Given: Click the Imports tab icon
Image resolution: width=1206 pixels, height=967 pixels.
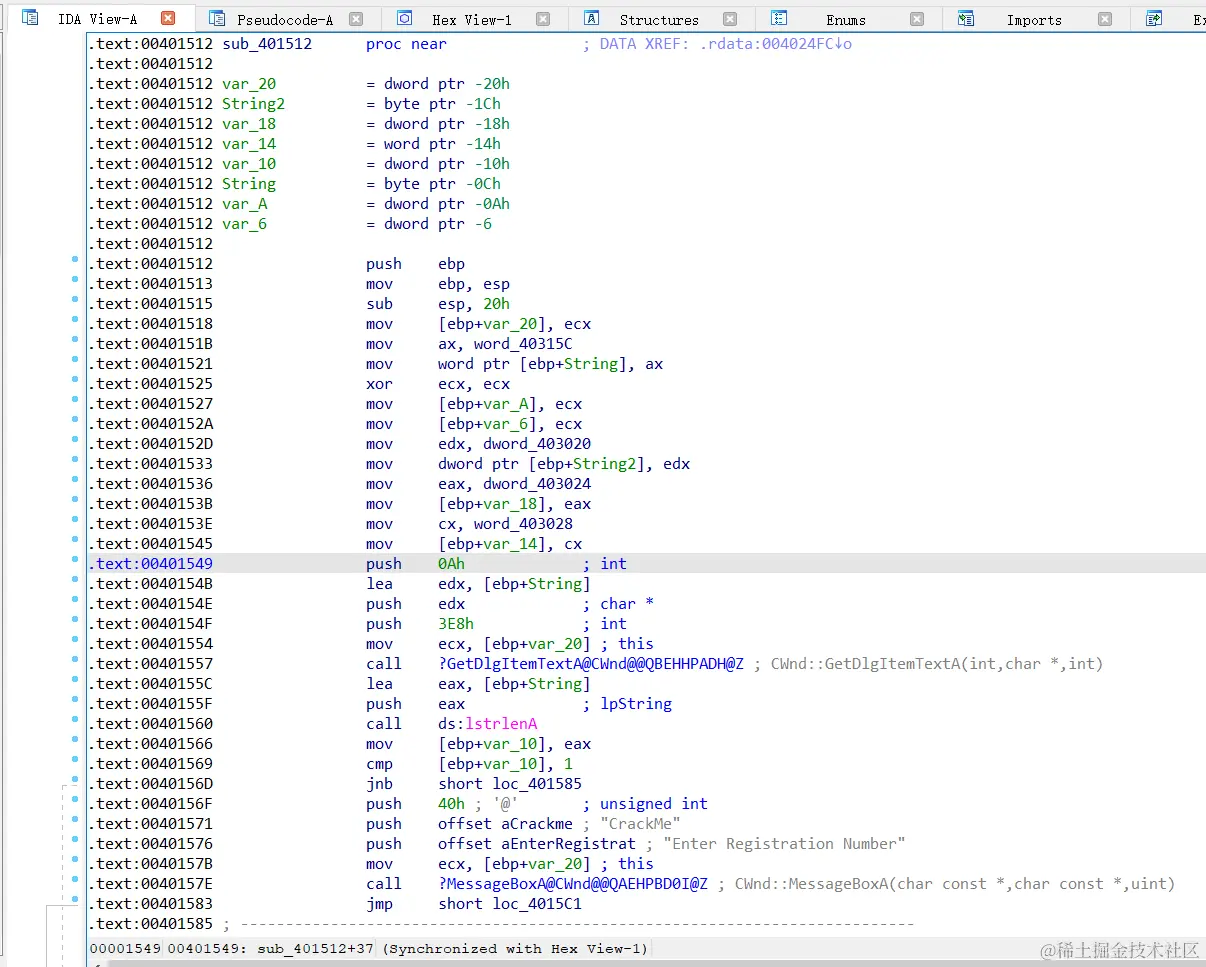Looking at the screenshot, I should pyautogui.click(x=966, y=18).
